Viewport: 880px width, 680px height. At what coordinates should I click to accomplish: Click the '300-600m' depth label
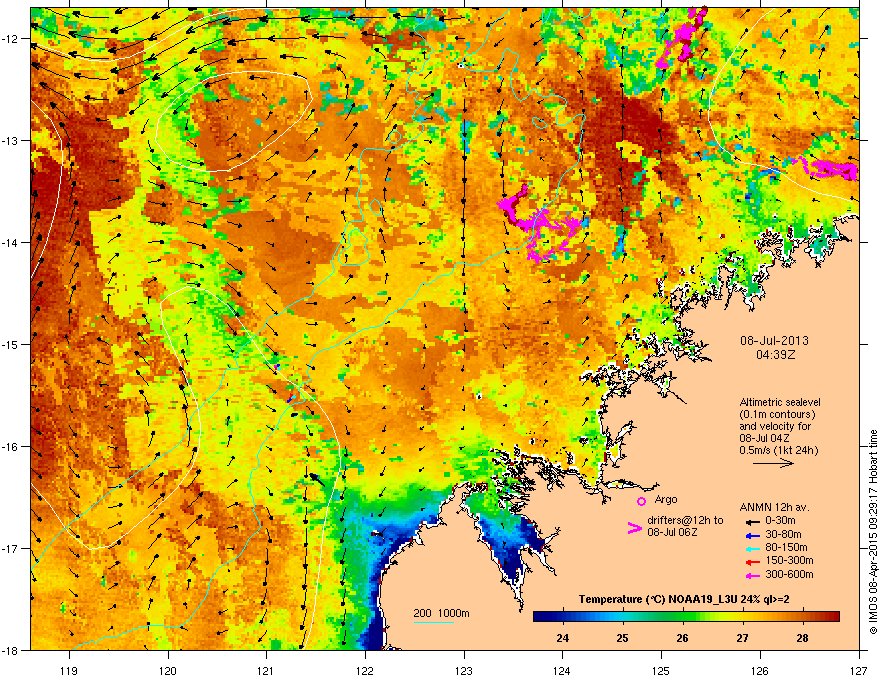click(x=789, y=575)
